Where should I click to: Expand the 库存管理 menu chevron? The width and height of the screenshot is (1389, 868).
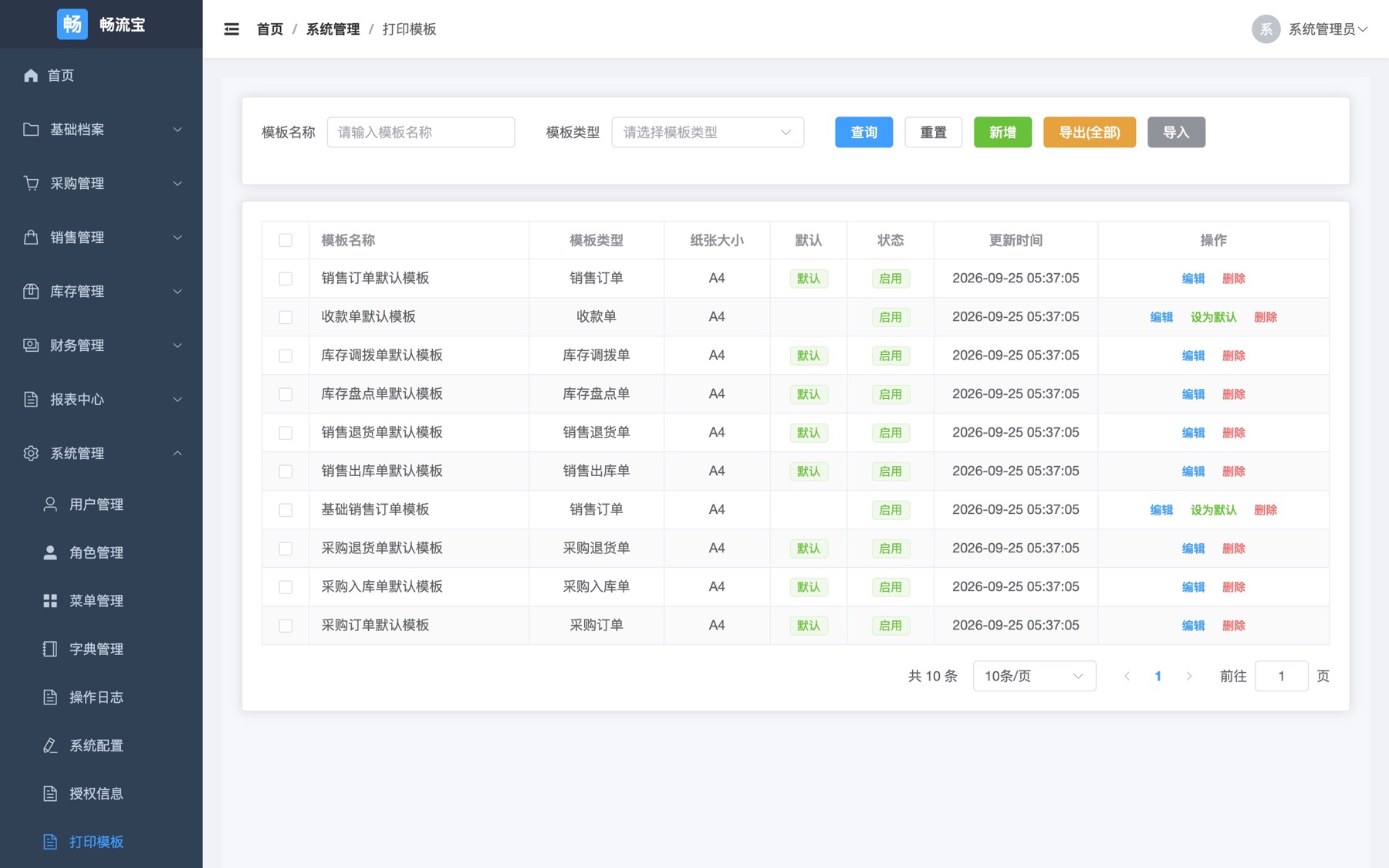pos(177,291)
